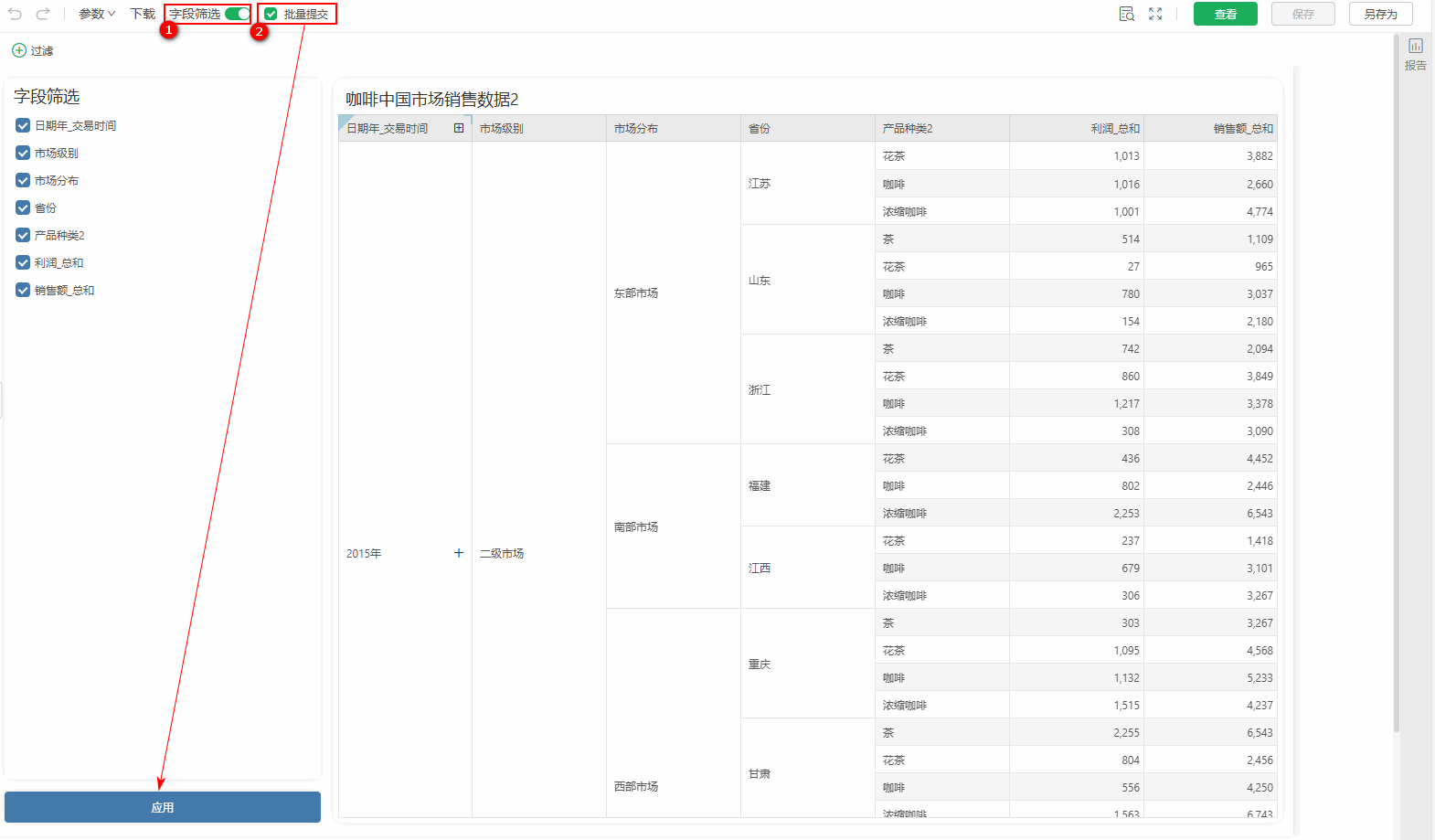Select the 南部市场 cell

click(x=674, y=526)
